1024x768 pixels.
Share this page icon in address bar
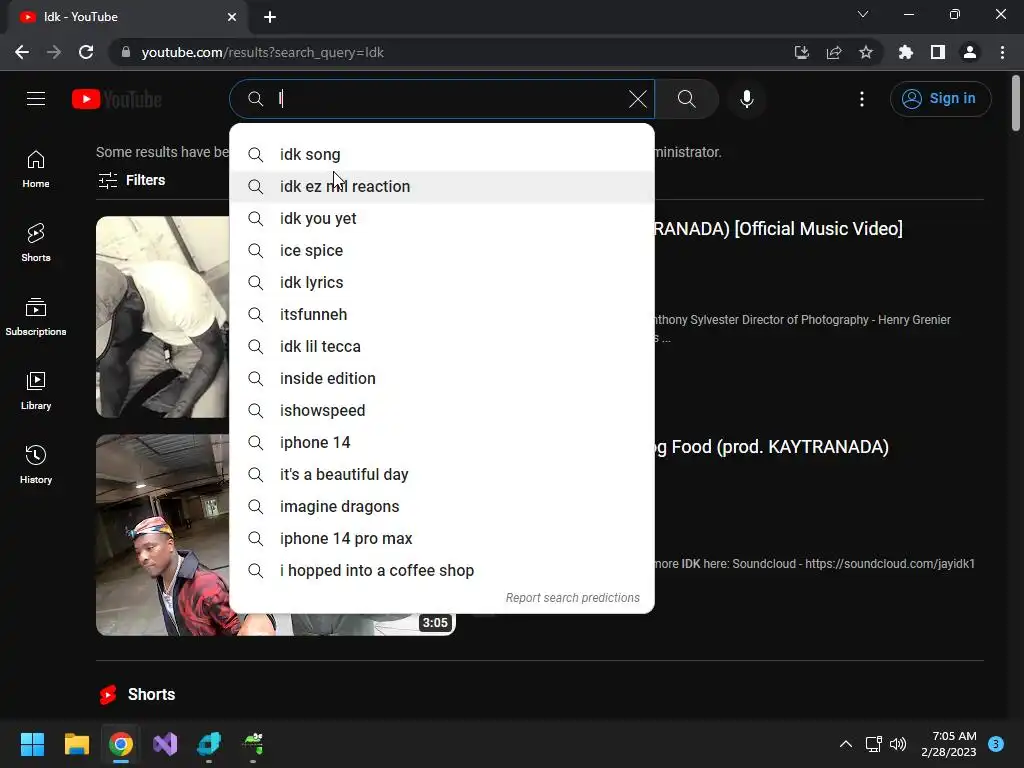pos(834,52)
